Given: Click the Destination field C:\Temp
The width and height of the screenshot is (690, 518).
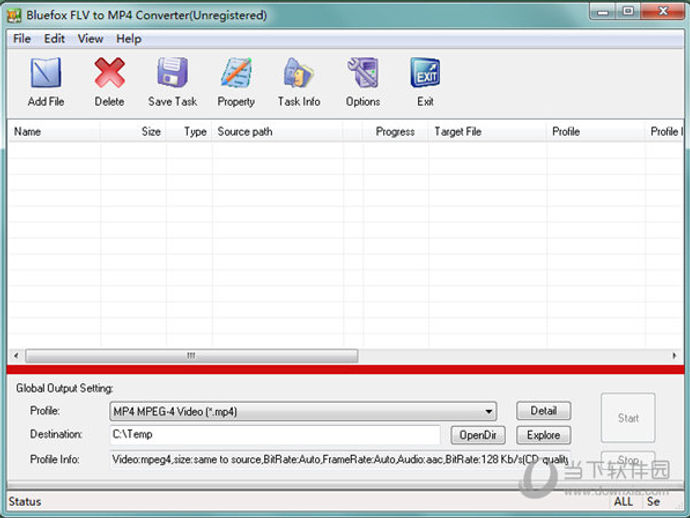Looking at the screenshot, I should 275,434.
